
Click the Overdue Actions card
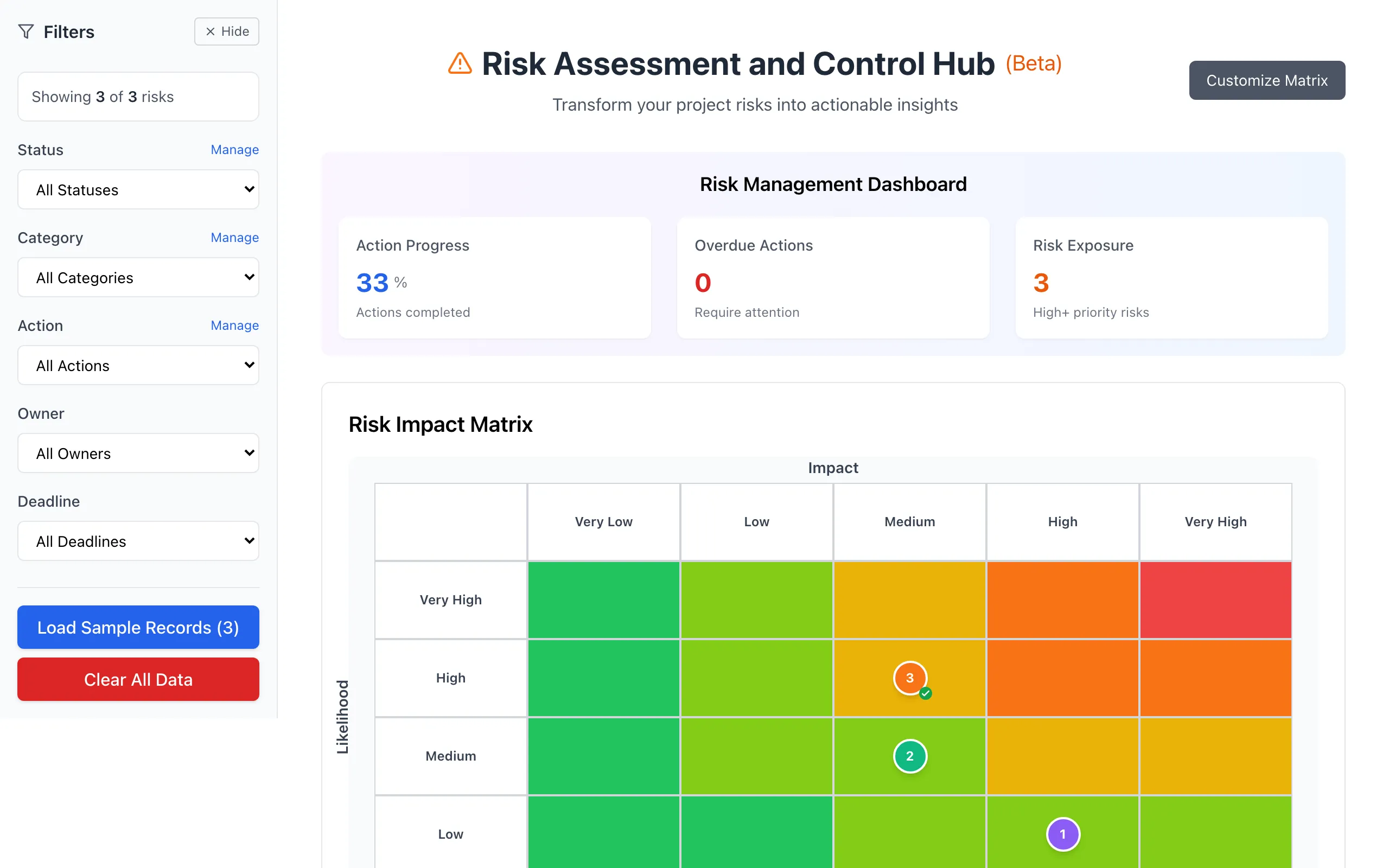(x=833, y=278)
